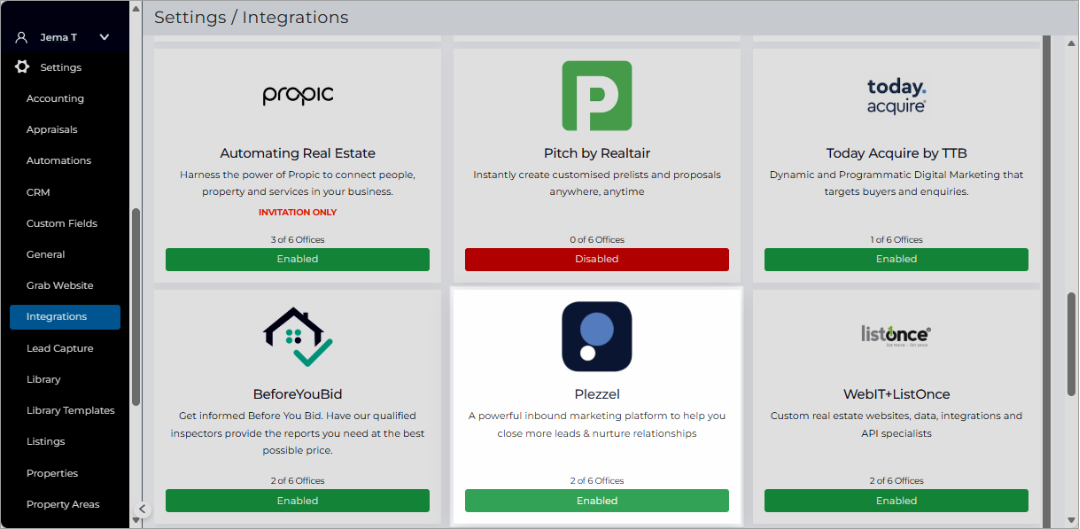The width and height of the screenshot is (1080, 529).
Task: Open General settings
Action: (45, 254)
